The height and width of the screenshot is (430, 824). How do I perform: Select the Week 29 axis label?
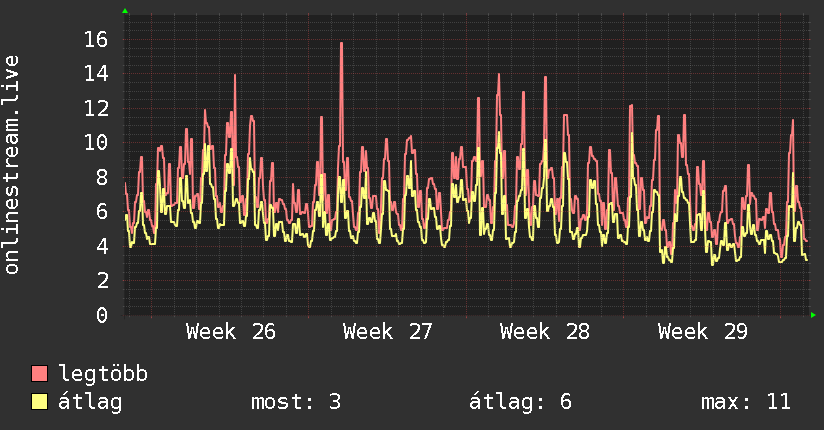pos(703,332)
